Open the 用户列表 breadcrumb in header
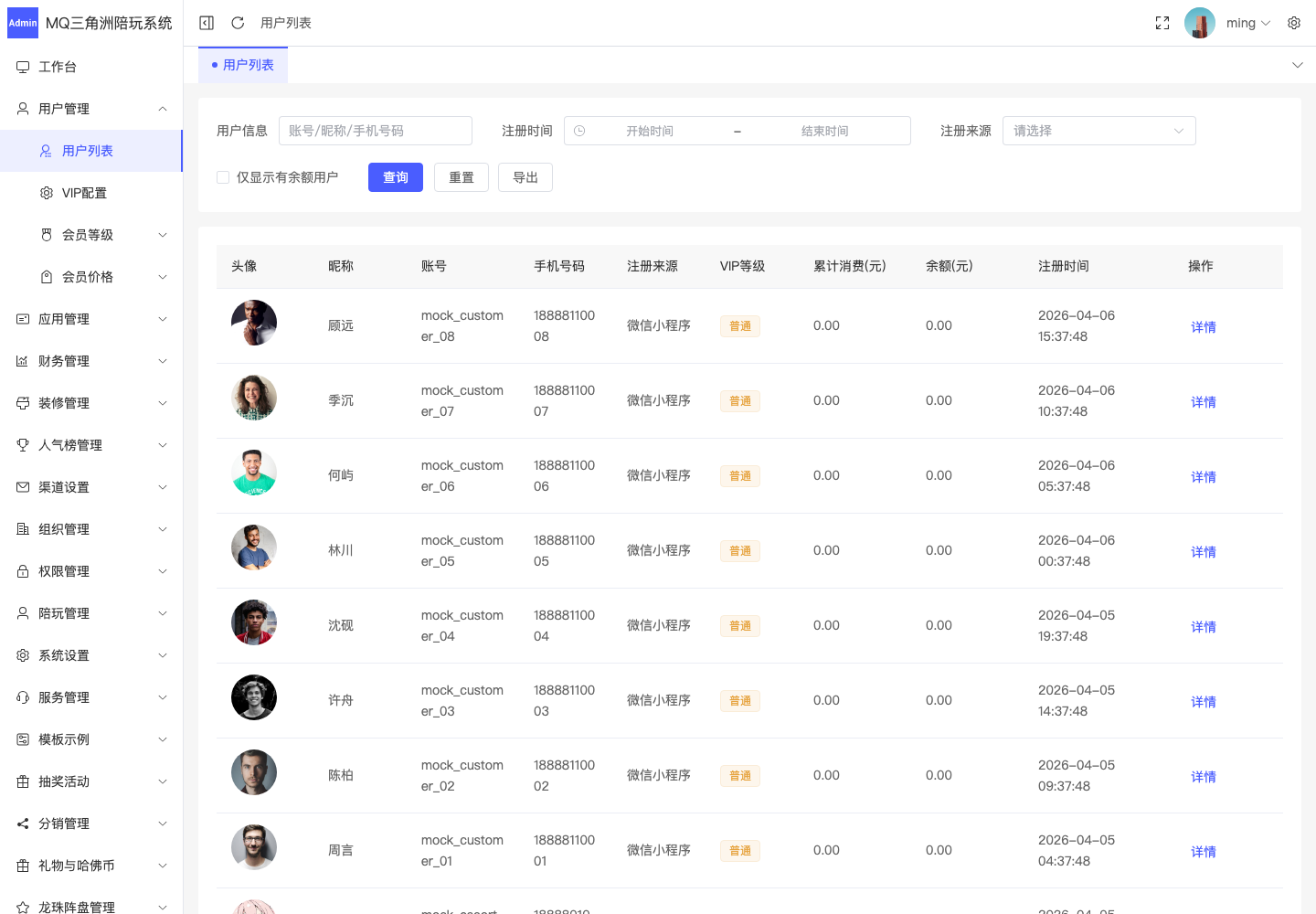Screen dimensions: 1316x914 click(x=286, y=23)
